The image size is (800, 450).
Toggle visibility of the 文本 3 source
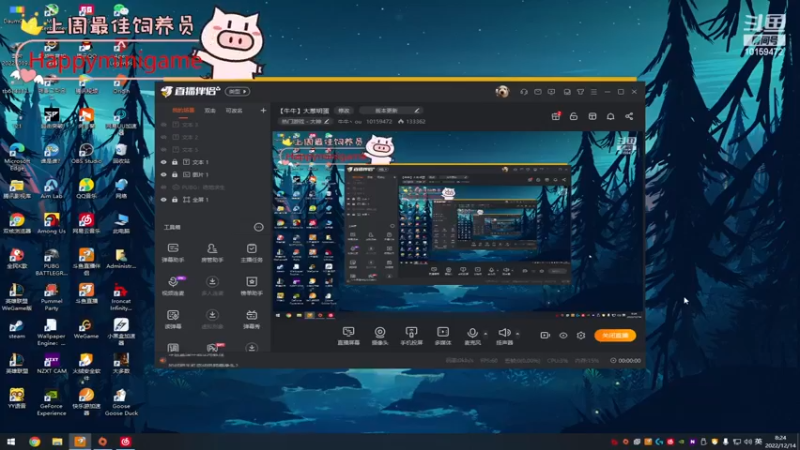pos(164,124)
